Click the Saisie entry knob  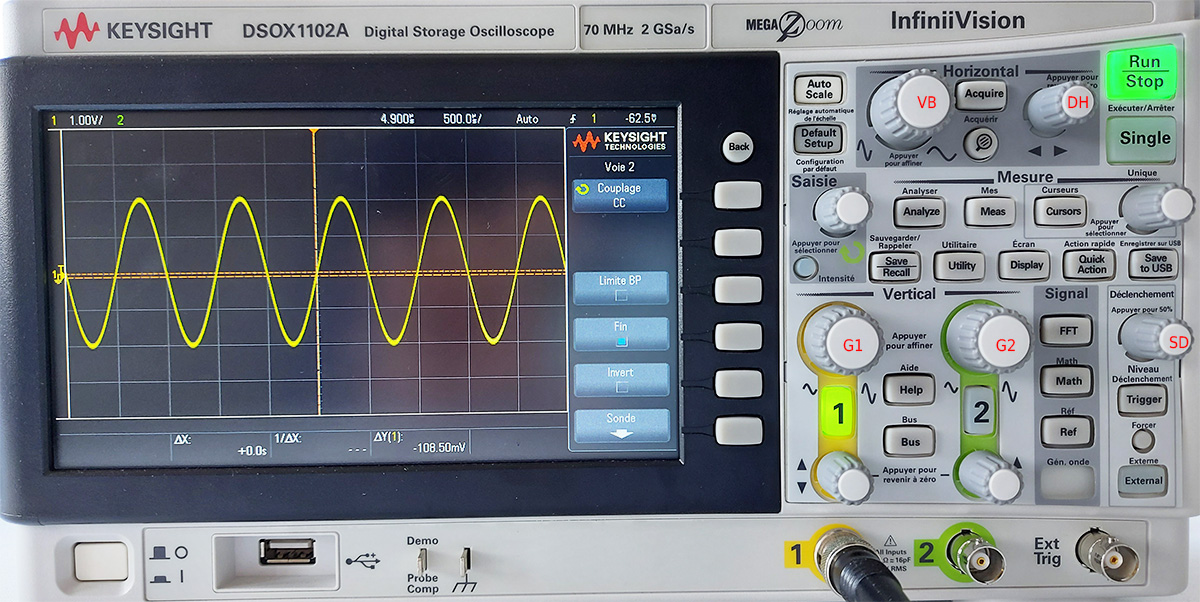coord(843,212)
